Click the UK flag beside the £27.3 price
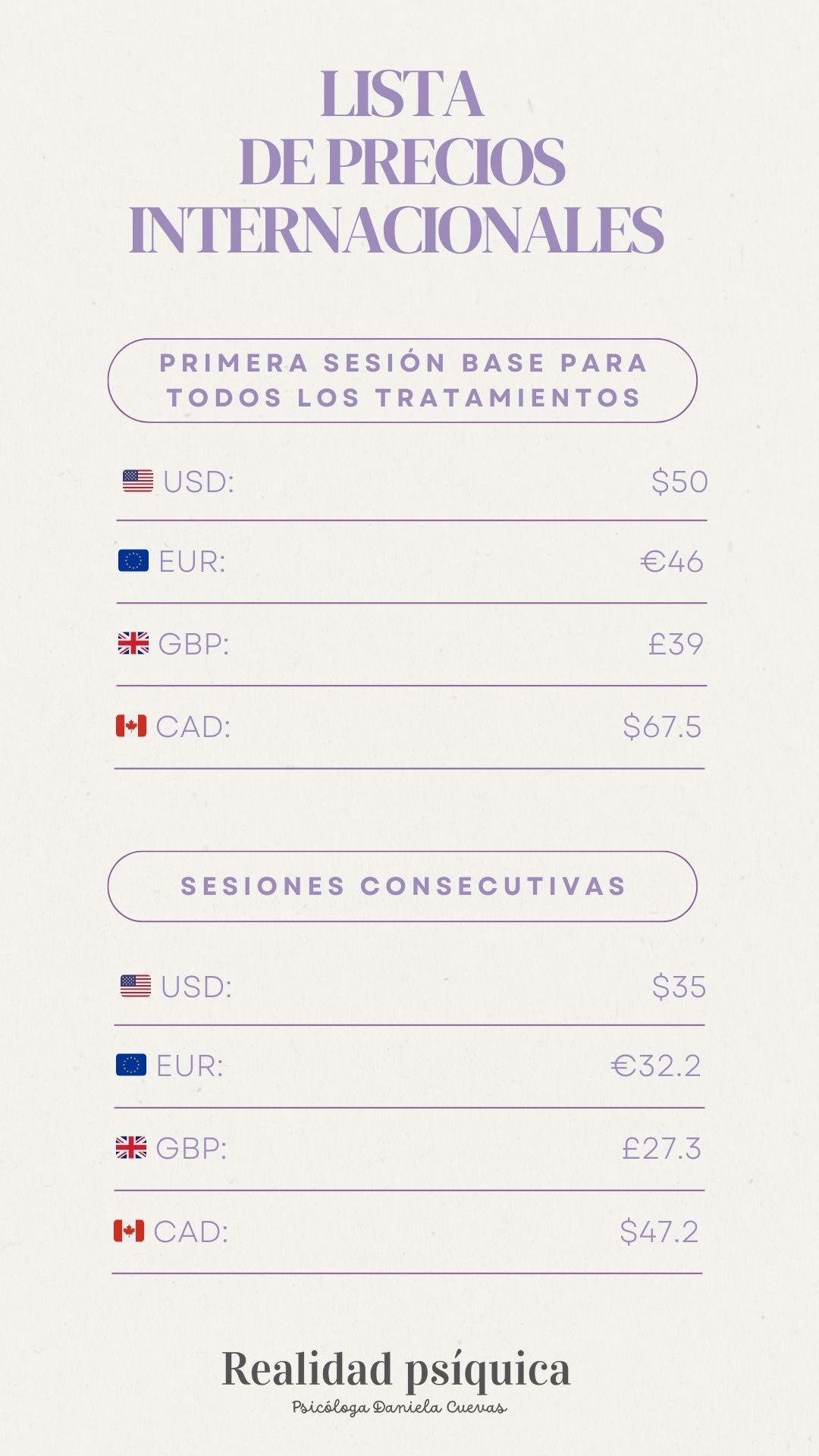 point(130,1147)
